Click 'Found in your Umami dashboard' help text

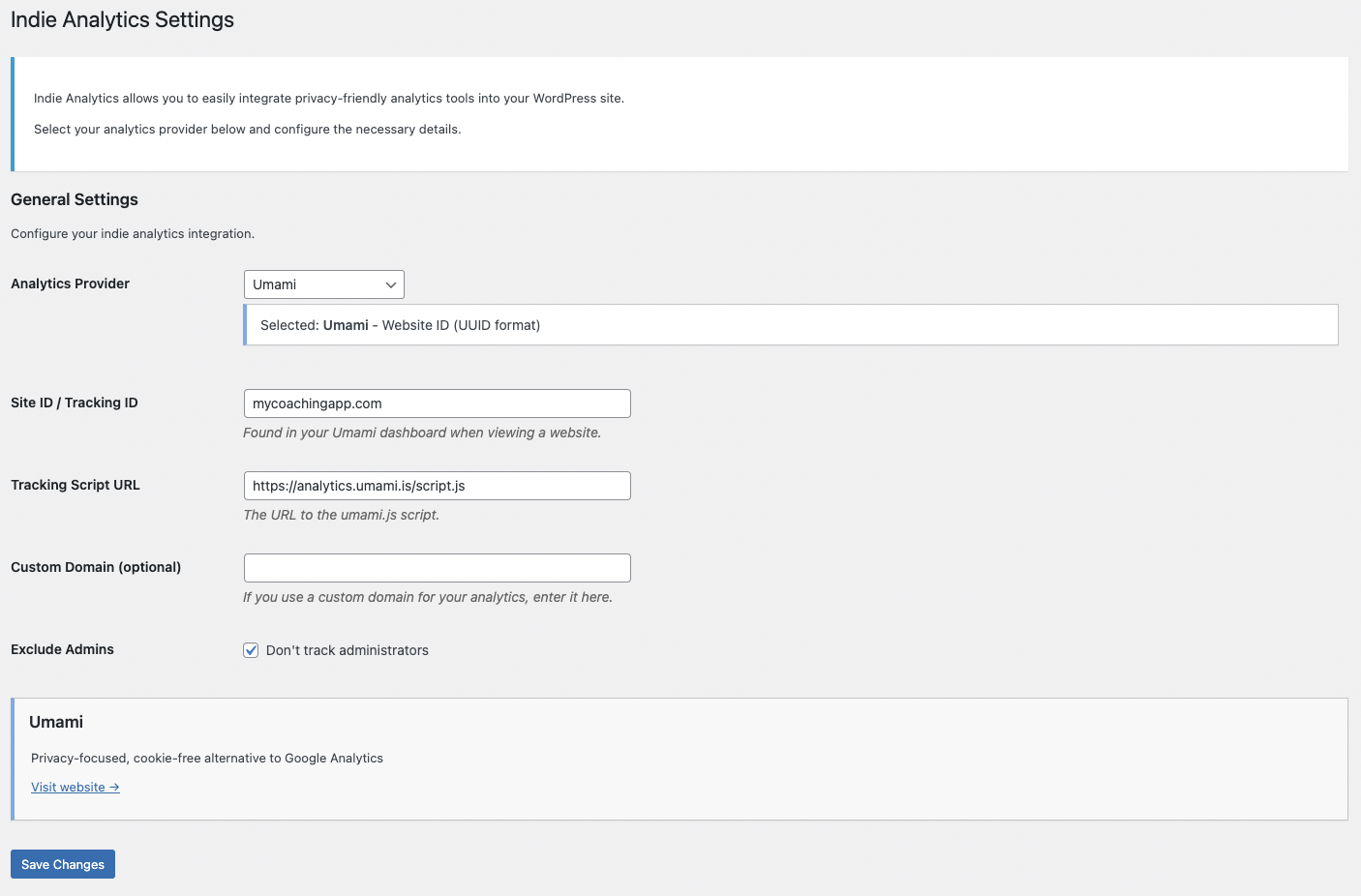422,433
